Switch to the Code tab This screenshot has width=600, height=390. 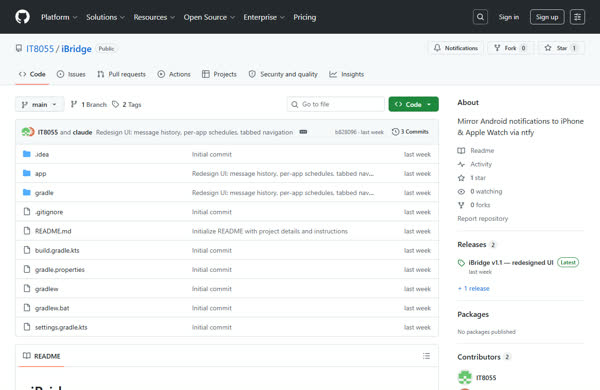[32, 74]
